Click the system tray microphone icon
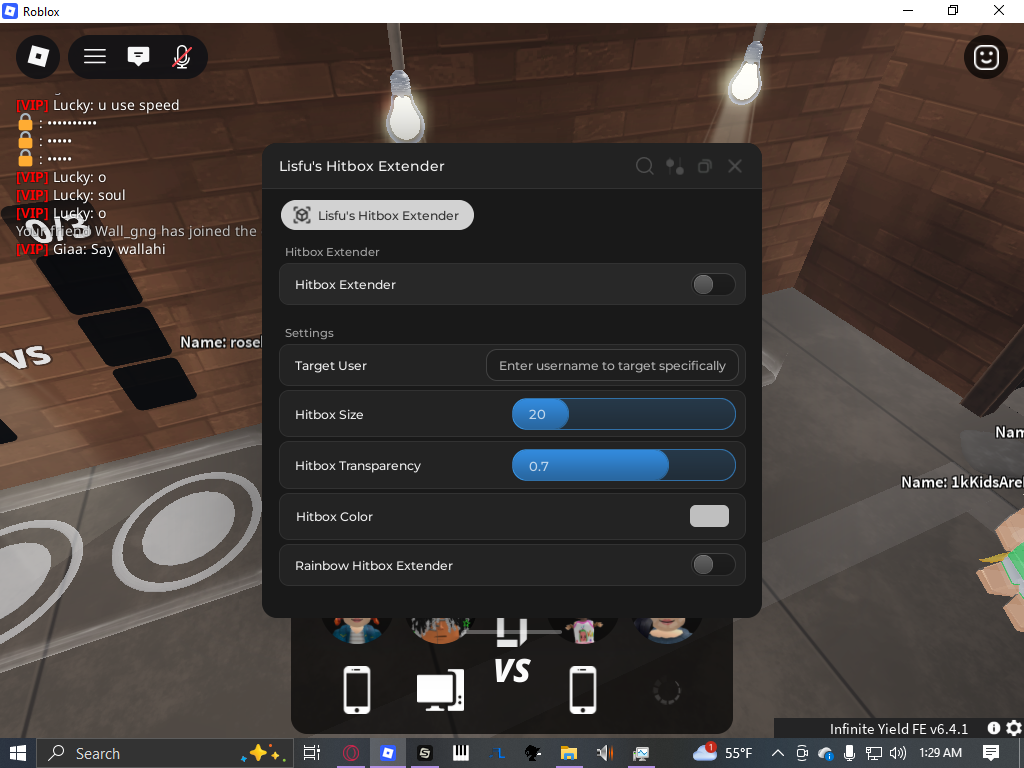 point(849,753)
